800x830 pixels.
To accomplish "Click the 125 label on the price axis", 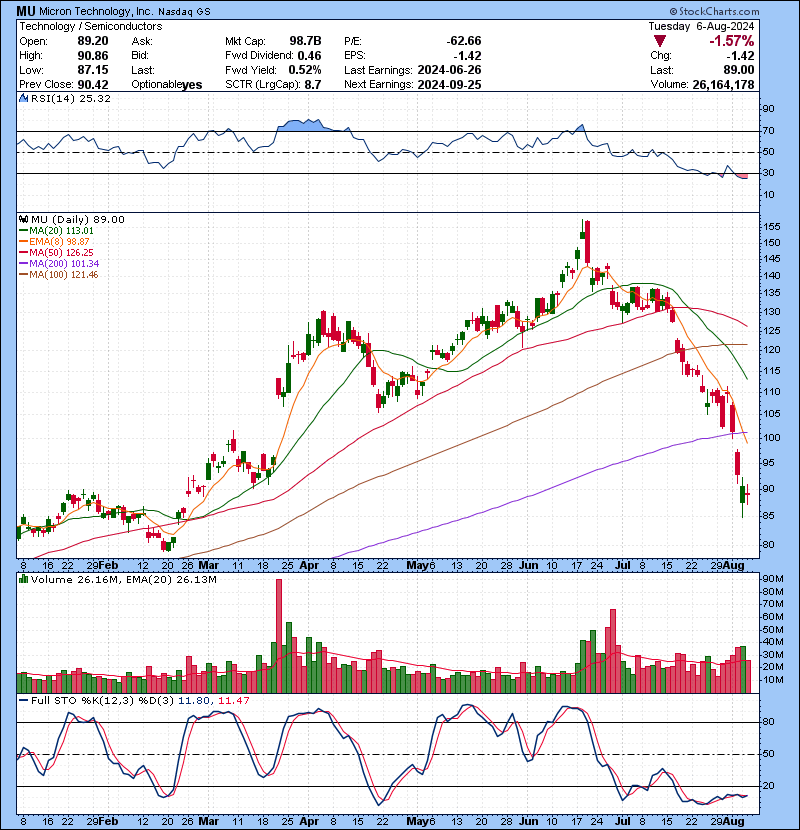I will (771, 331).
